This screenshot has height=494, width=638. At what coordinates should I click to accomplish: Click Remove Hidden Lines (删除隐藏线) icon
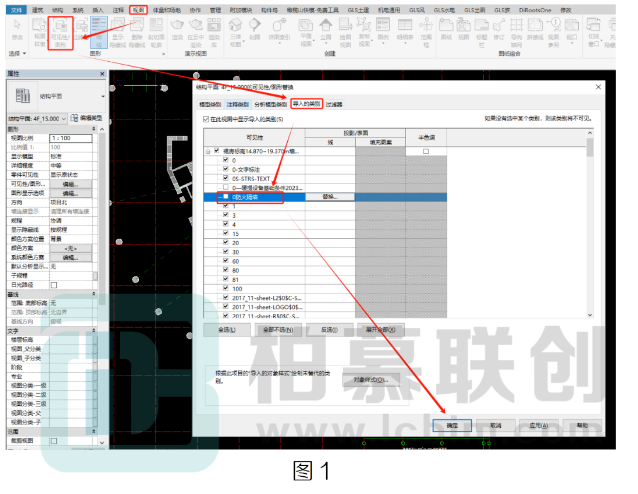137,33
